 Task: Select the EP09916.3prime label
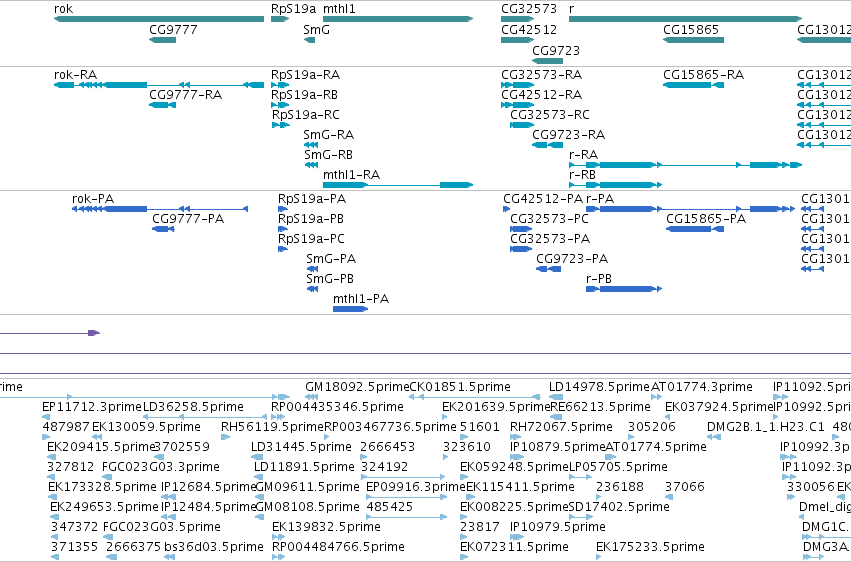pyautogui.click(x=416, y=487)
